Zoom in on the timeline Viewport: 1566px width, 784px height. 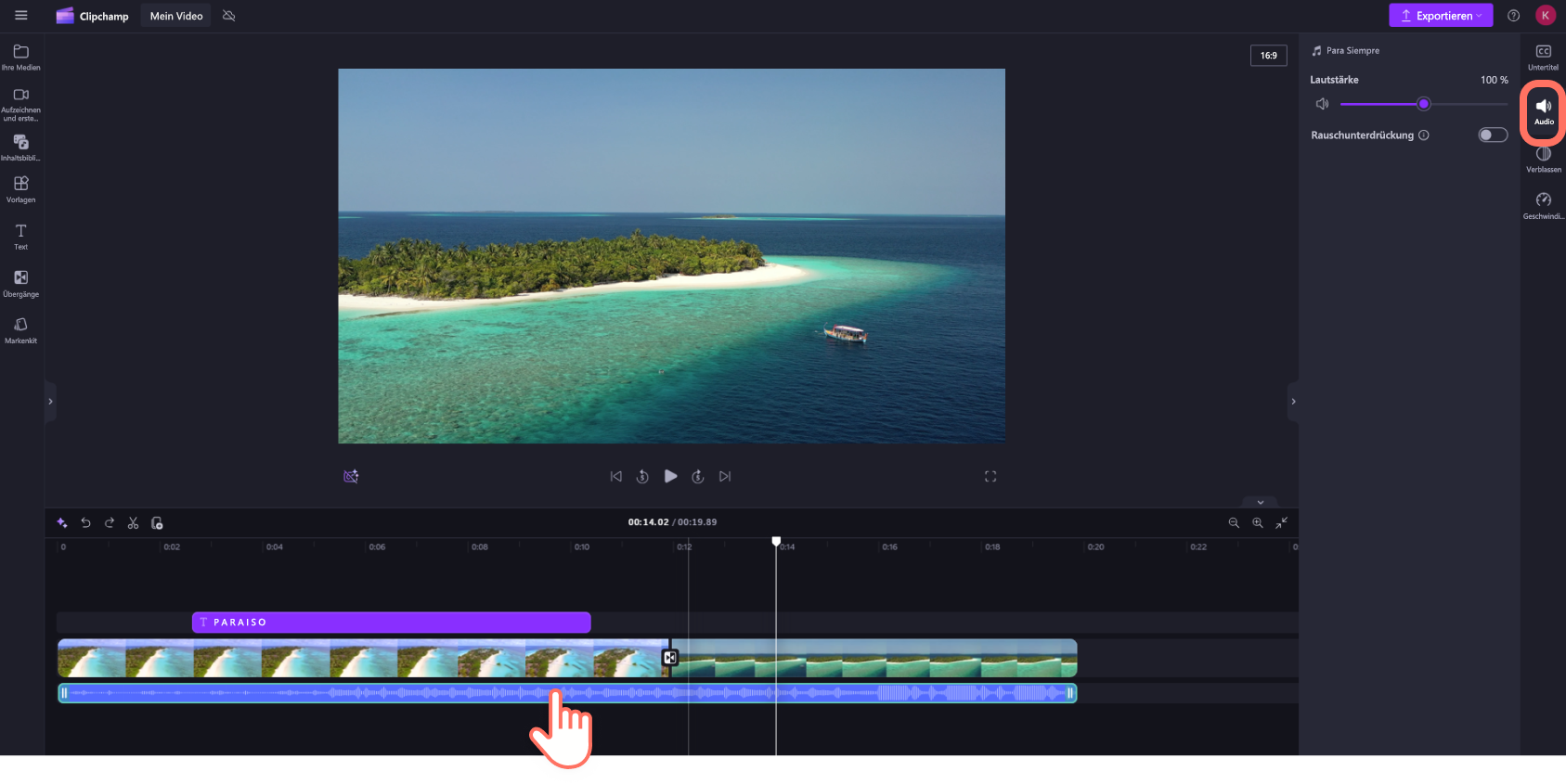1258,523
